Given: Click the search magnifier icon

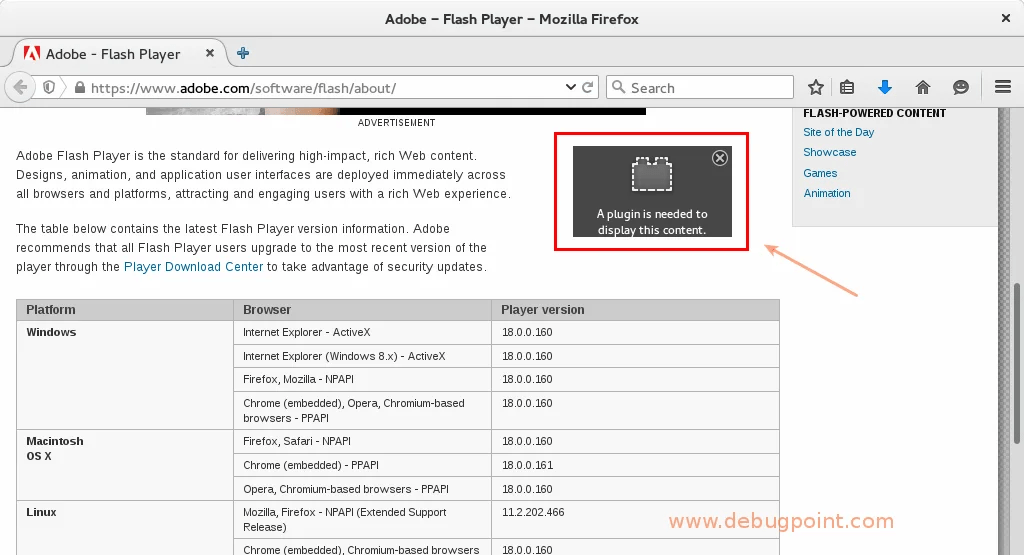Looking at the screenshot, I should point(618,87).
